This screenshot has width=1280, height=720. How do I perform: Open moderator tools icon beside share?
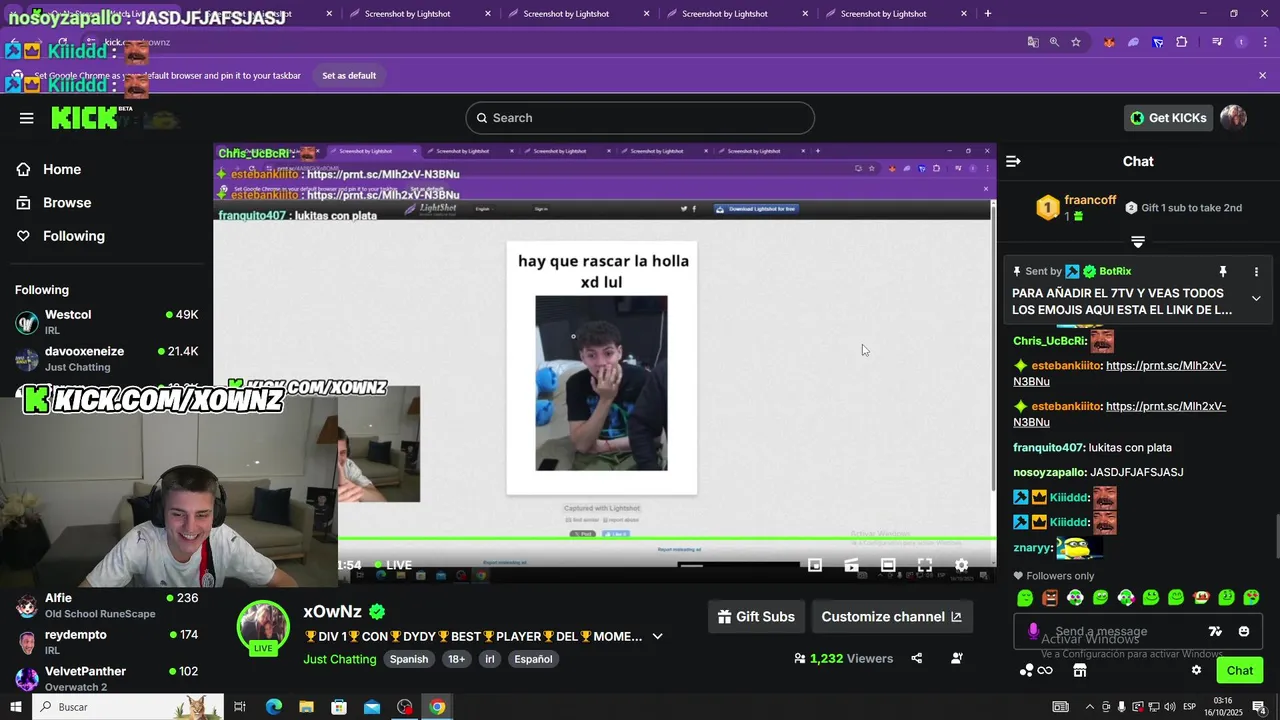pyautogui.click(x=957, y=658)
